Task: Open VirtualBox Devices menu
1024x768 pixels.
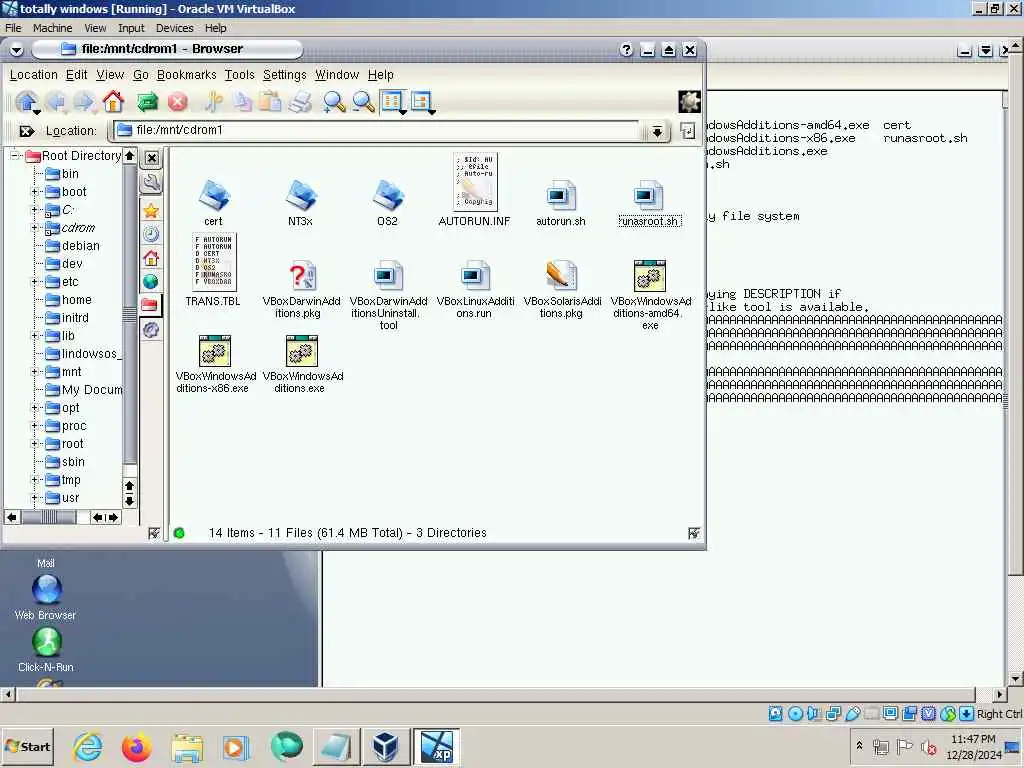Action: [x=174, y=28]
